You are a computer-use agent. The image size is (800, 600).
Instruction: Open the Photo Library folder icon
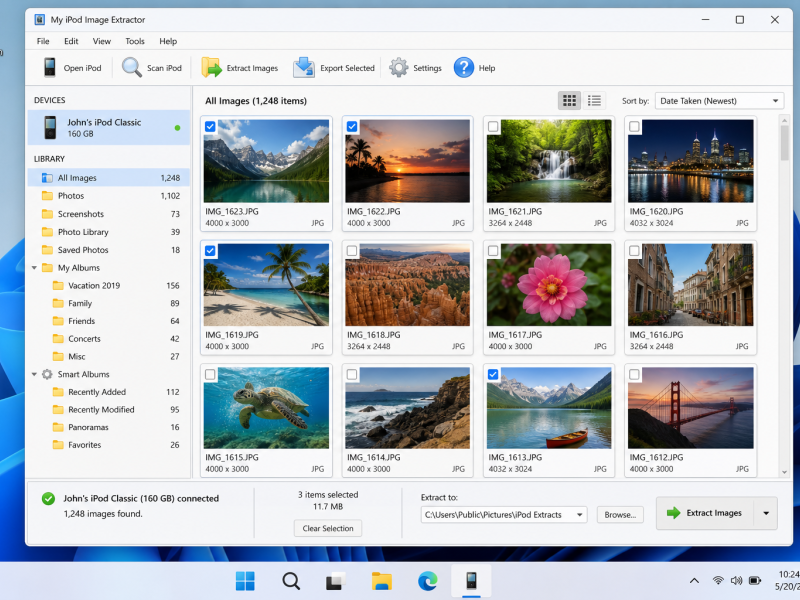[x=47, y=232]
